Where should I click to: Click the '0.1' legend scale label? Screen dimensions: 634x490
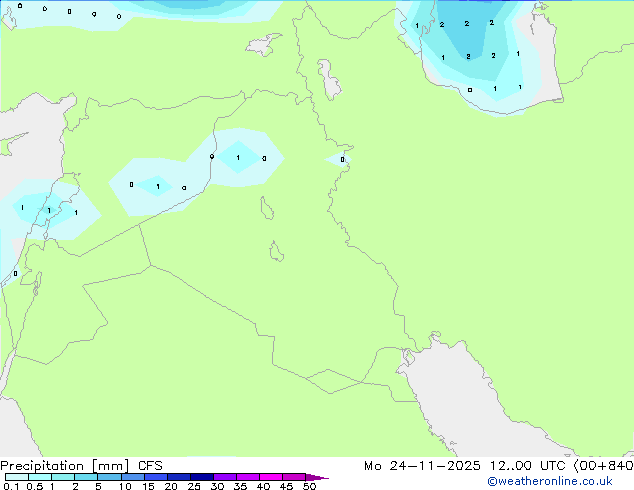(11, 486)
